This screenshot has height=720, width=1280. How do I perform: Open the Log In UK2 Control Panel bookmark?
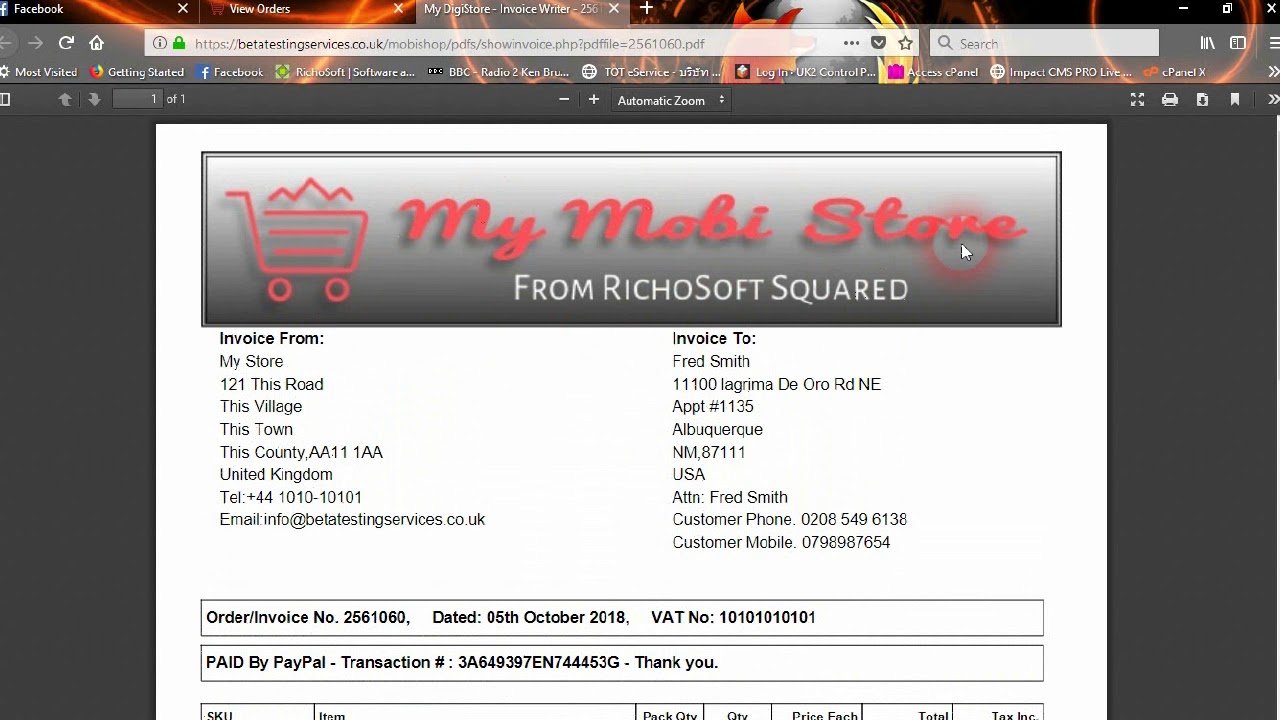point(805,72)
